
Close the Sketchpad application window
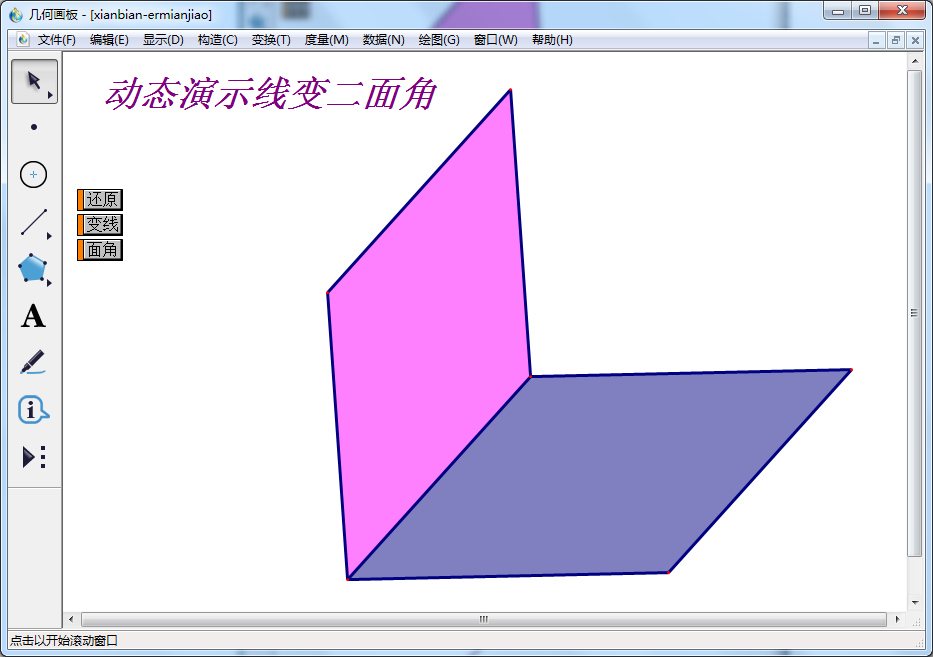pyautogui.click(x=901, y=11)
